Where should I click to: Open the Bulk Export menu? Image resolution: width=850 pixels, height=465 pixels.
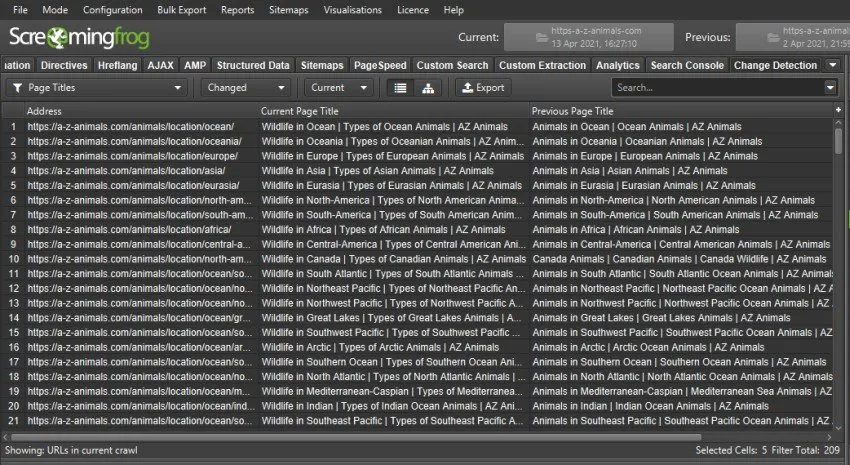pos(181,9)
